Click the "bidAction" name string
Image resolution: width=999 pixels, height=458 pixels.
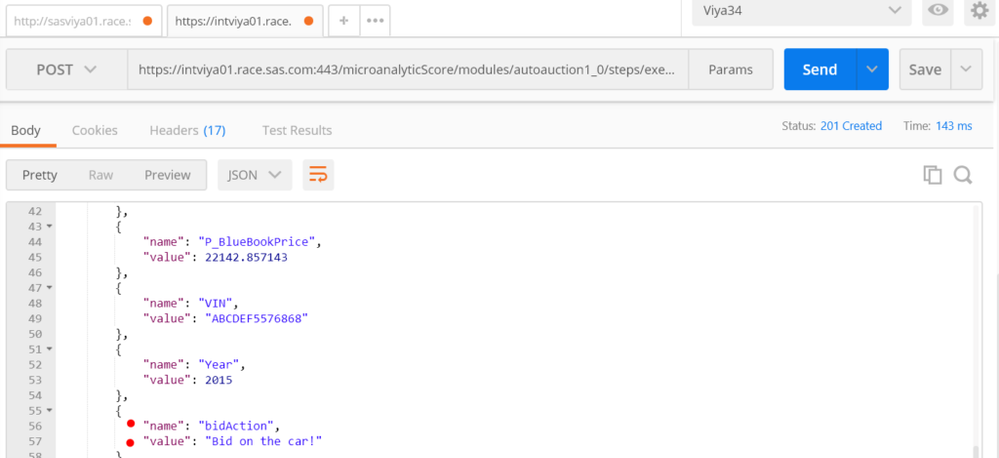click(236, 426)
